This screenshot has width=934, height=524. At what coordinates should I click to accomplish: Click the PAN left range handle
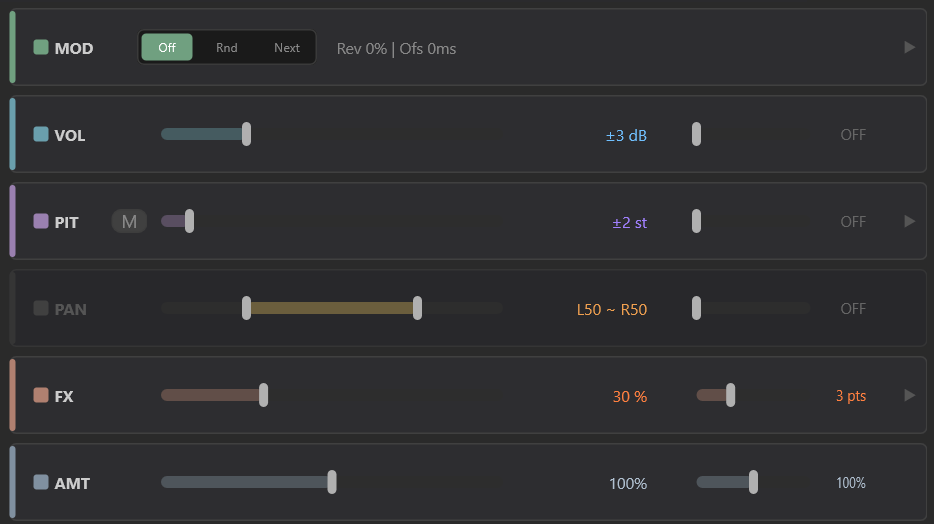(246, 308)
